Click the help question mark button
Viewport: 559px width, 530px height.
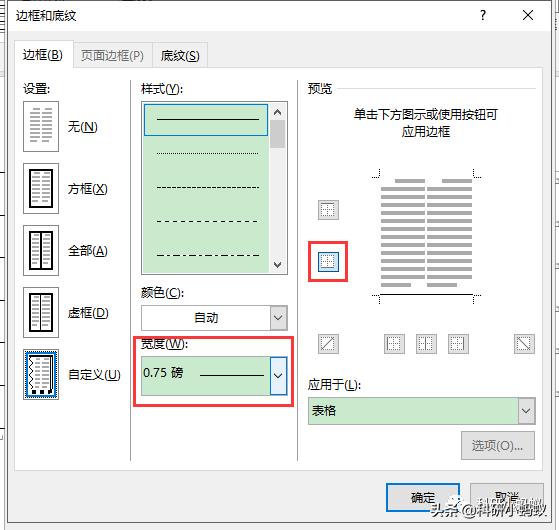[483, 15]
